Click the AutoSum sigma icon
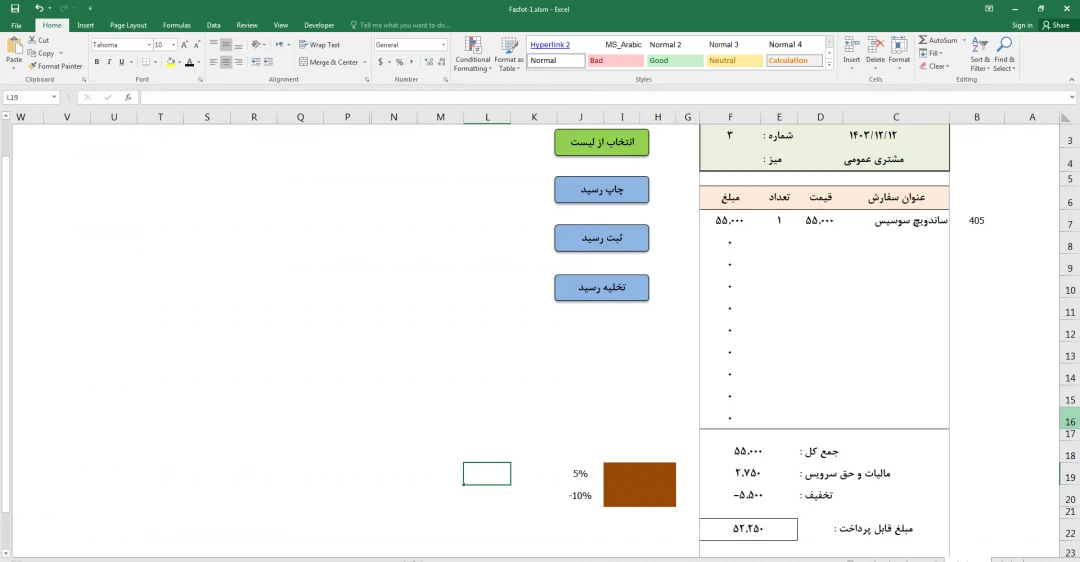Viewport: 1080px width, 562px height. (x=923, y=40)
